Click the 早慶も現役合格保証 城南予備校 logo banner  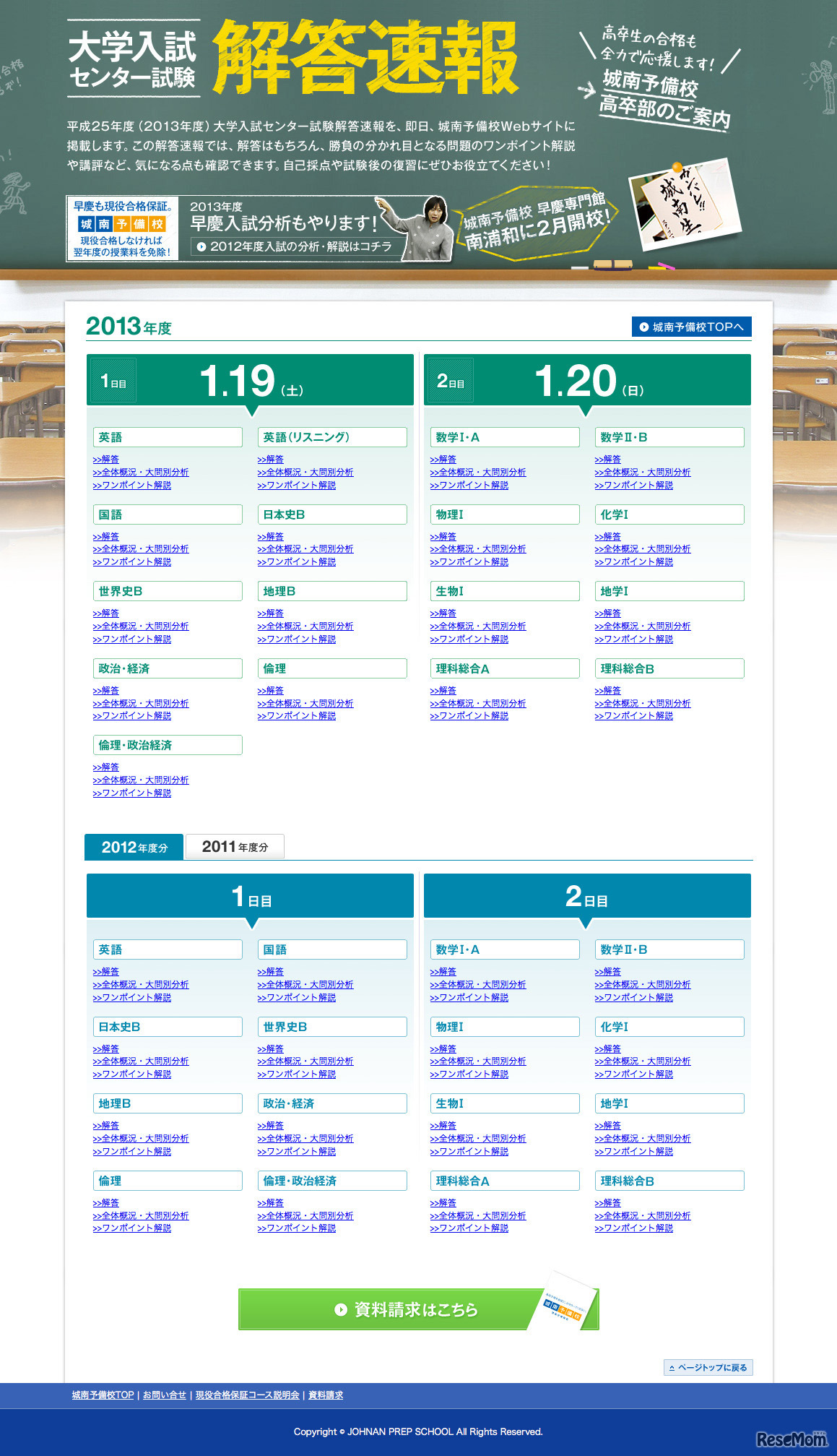pos(122,228)
